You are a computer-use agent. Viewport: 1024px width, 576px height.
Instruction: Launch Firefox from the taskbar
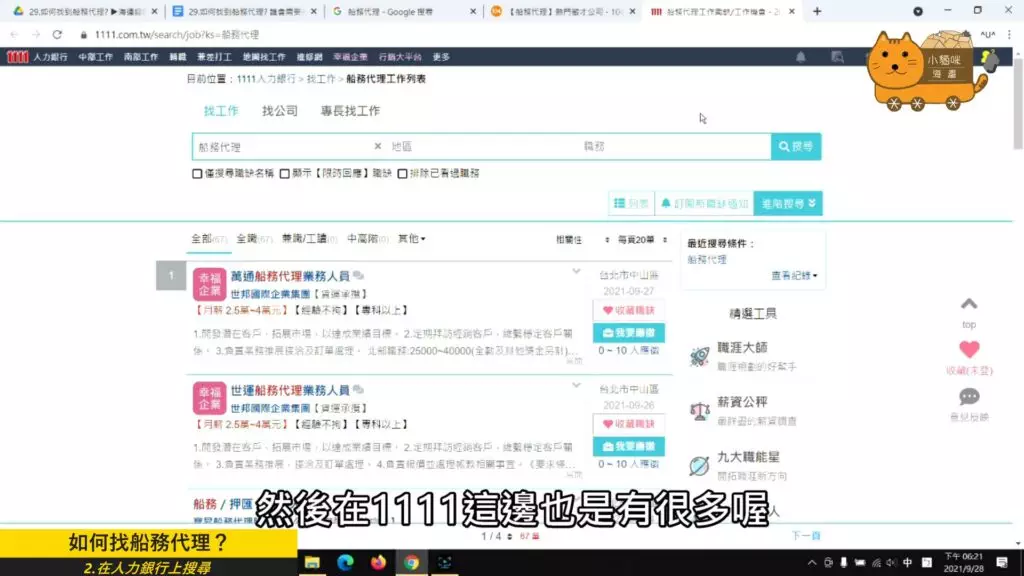pos(378,562)
